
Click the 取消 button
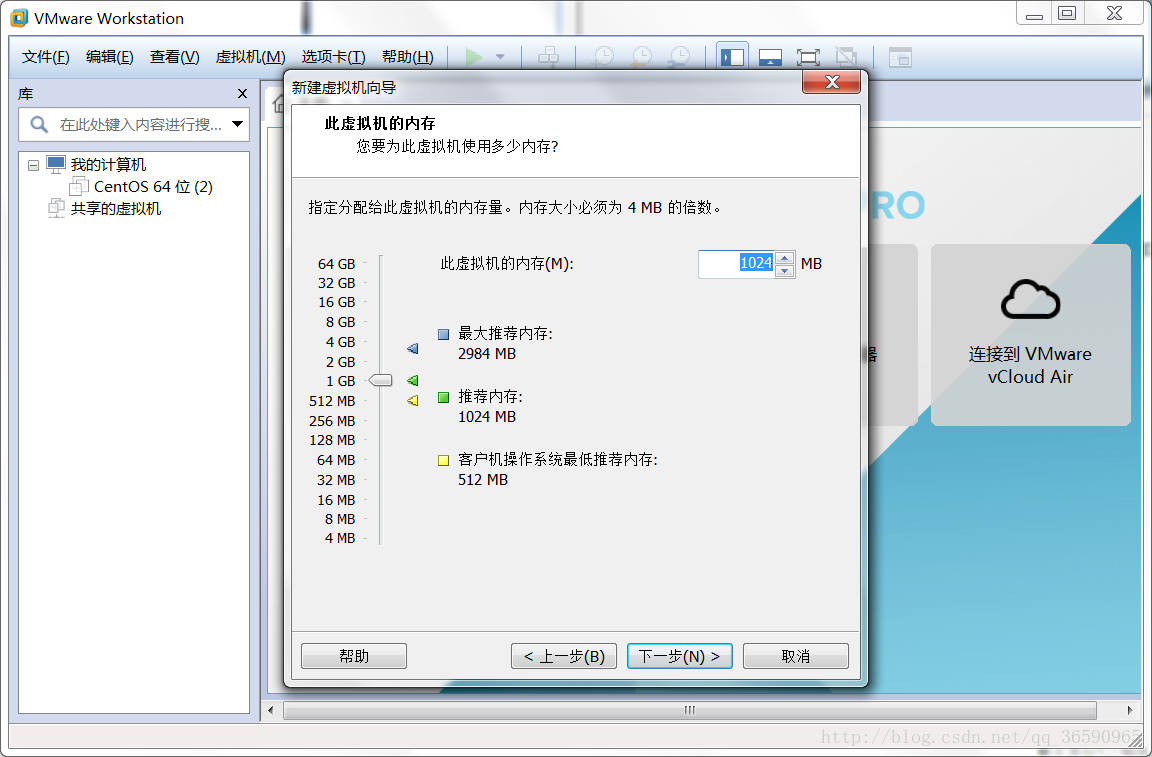click(x=796, y=656)
